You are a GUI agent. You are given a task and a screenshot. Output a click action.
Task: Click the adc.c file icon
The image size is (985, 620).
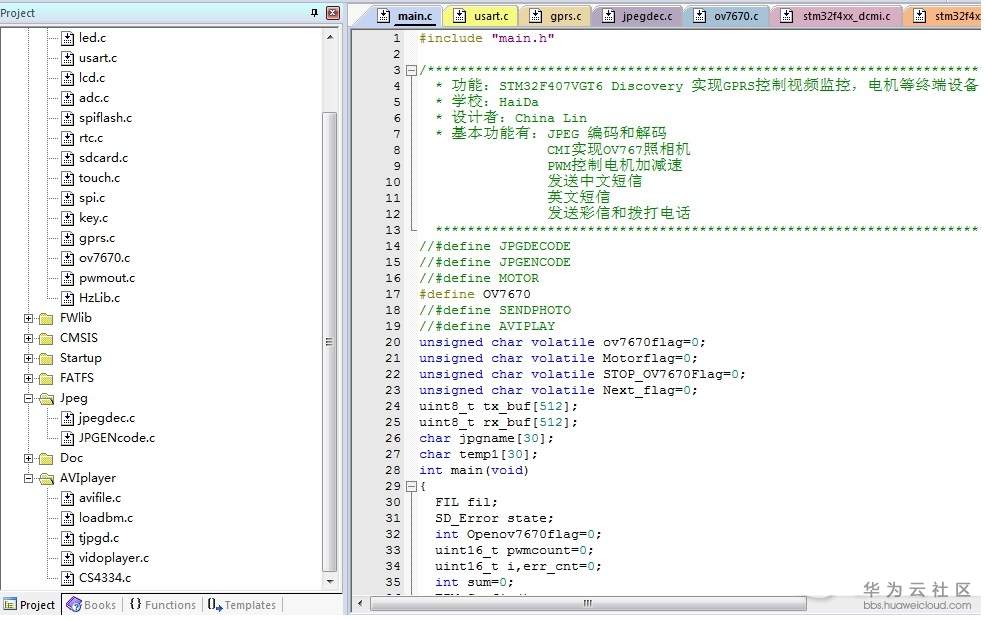(67, 99)
